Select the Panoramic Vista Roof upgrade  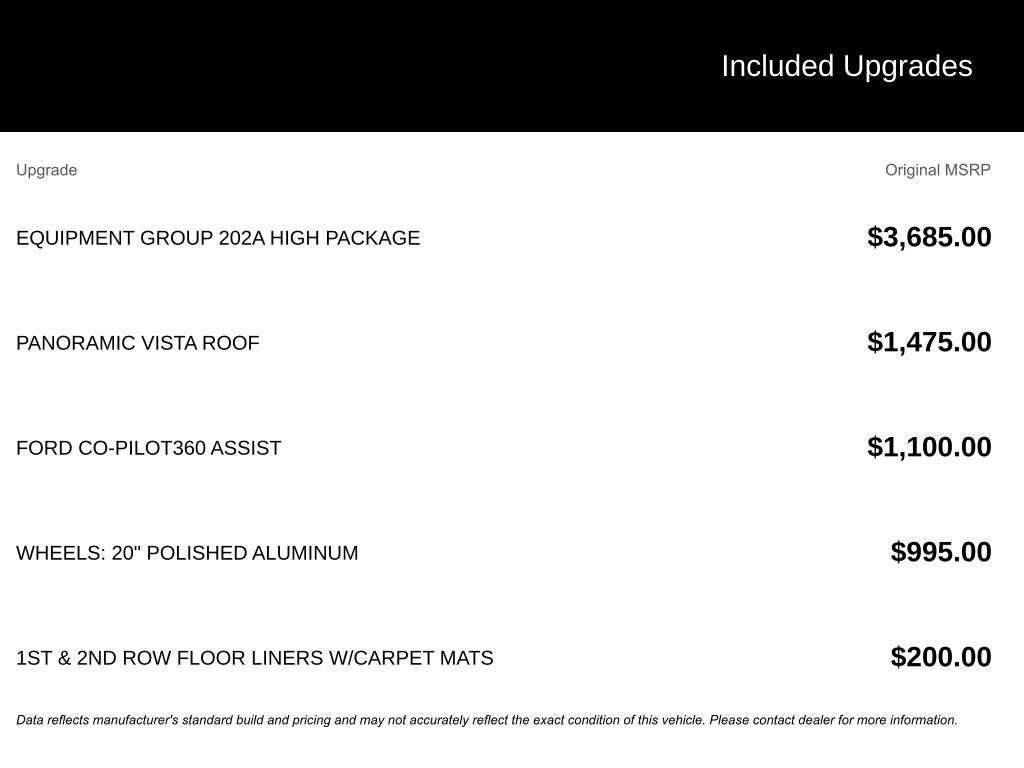(138, 343)
